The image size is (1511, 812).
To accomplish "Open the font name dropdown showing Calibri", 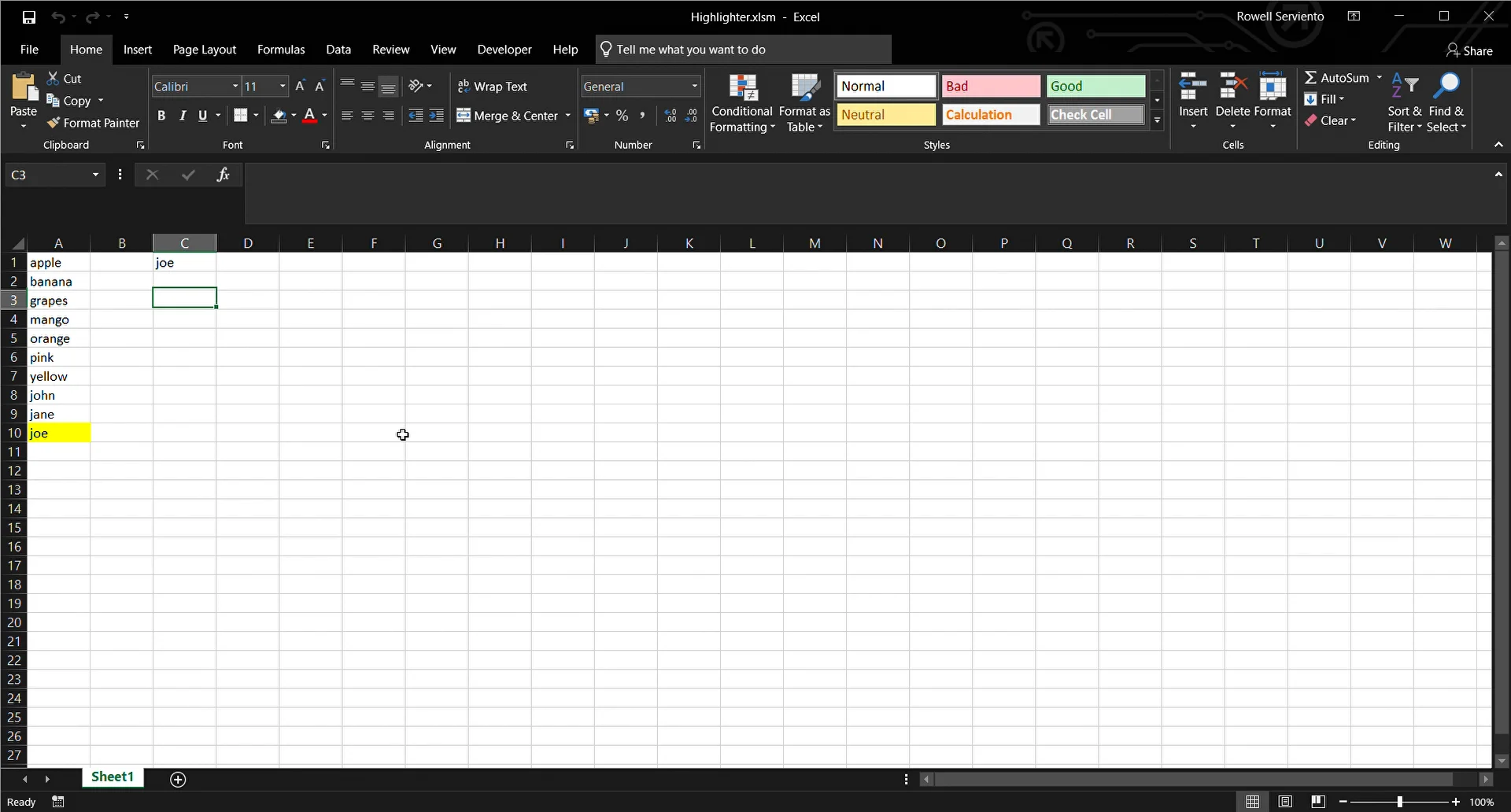I will pos(235,86).
